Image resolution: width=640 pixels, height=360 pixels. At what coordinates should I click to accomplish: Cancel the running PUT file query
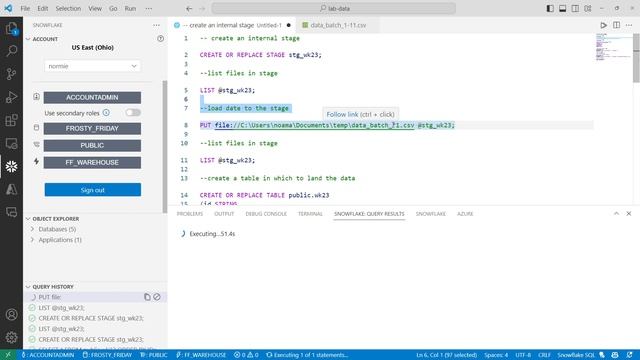click(157, 297)
